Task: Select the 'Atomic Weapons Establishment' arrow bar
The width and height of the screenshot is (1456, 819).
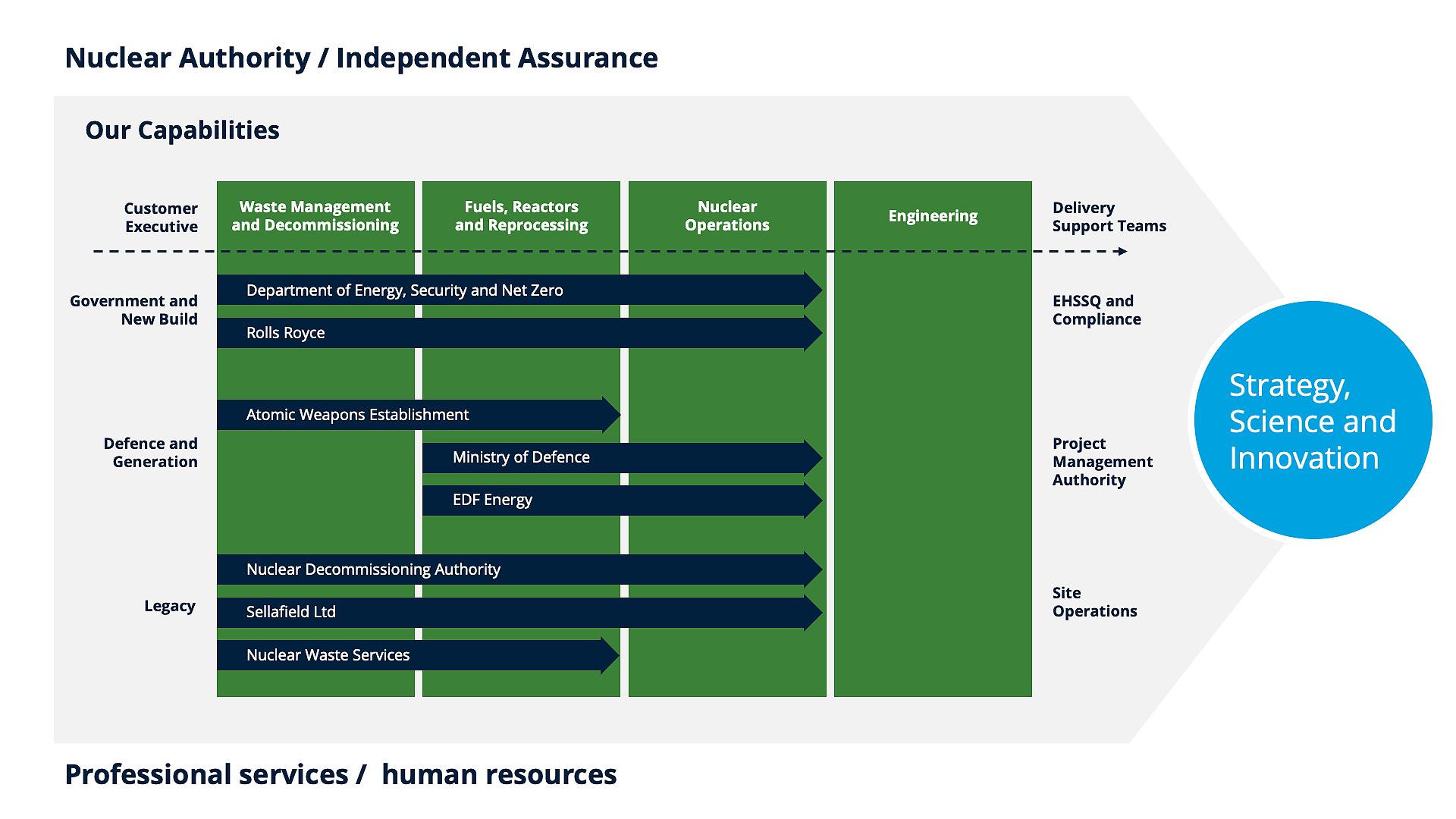Action: 419,415
